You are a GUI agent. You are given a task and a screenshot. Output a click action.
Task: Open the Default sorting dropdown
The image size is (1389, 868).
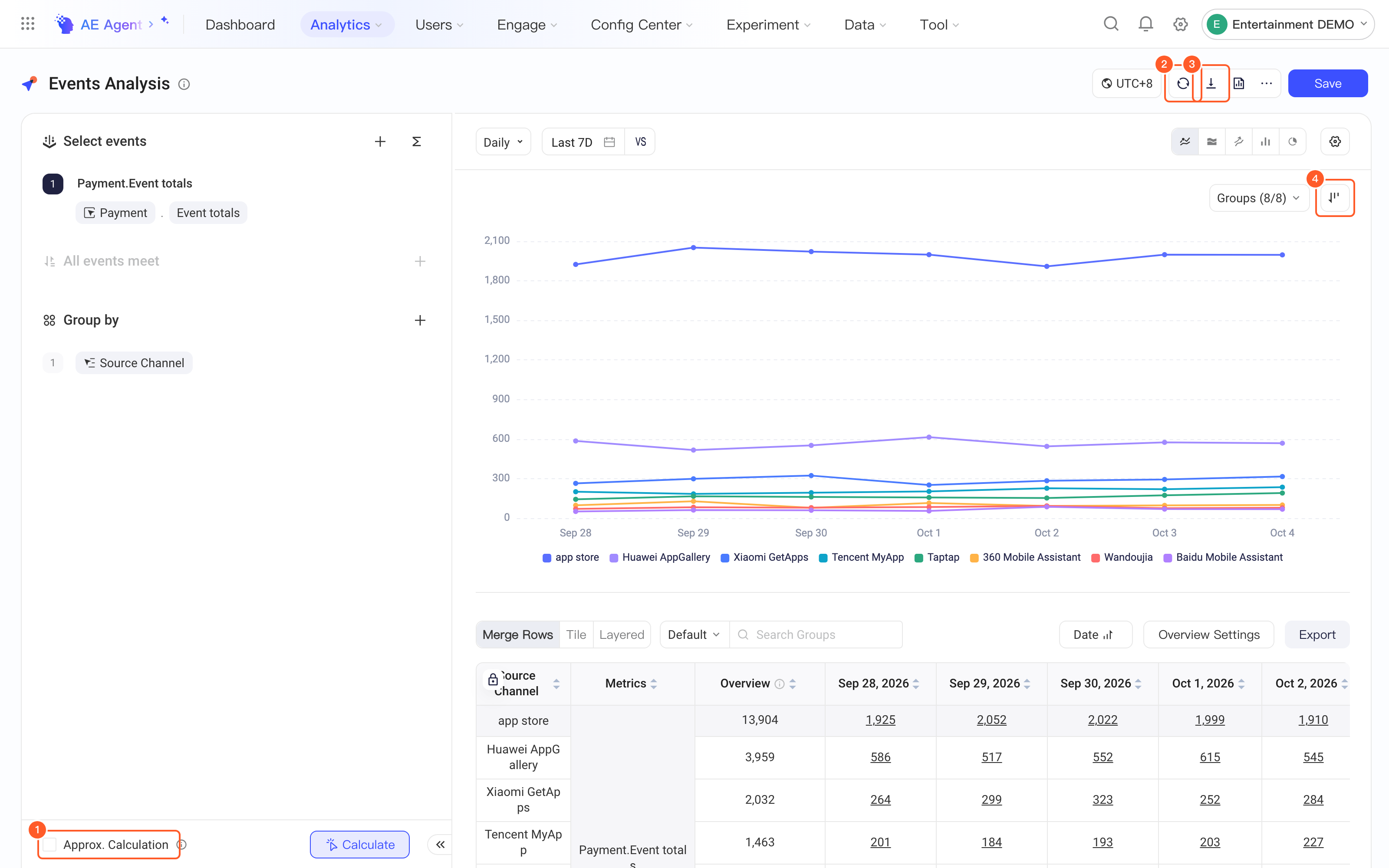point(694,635)
